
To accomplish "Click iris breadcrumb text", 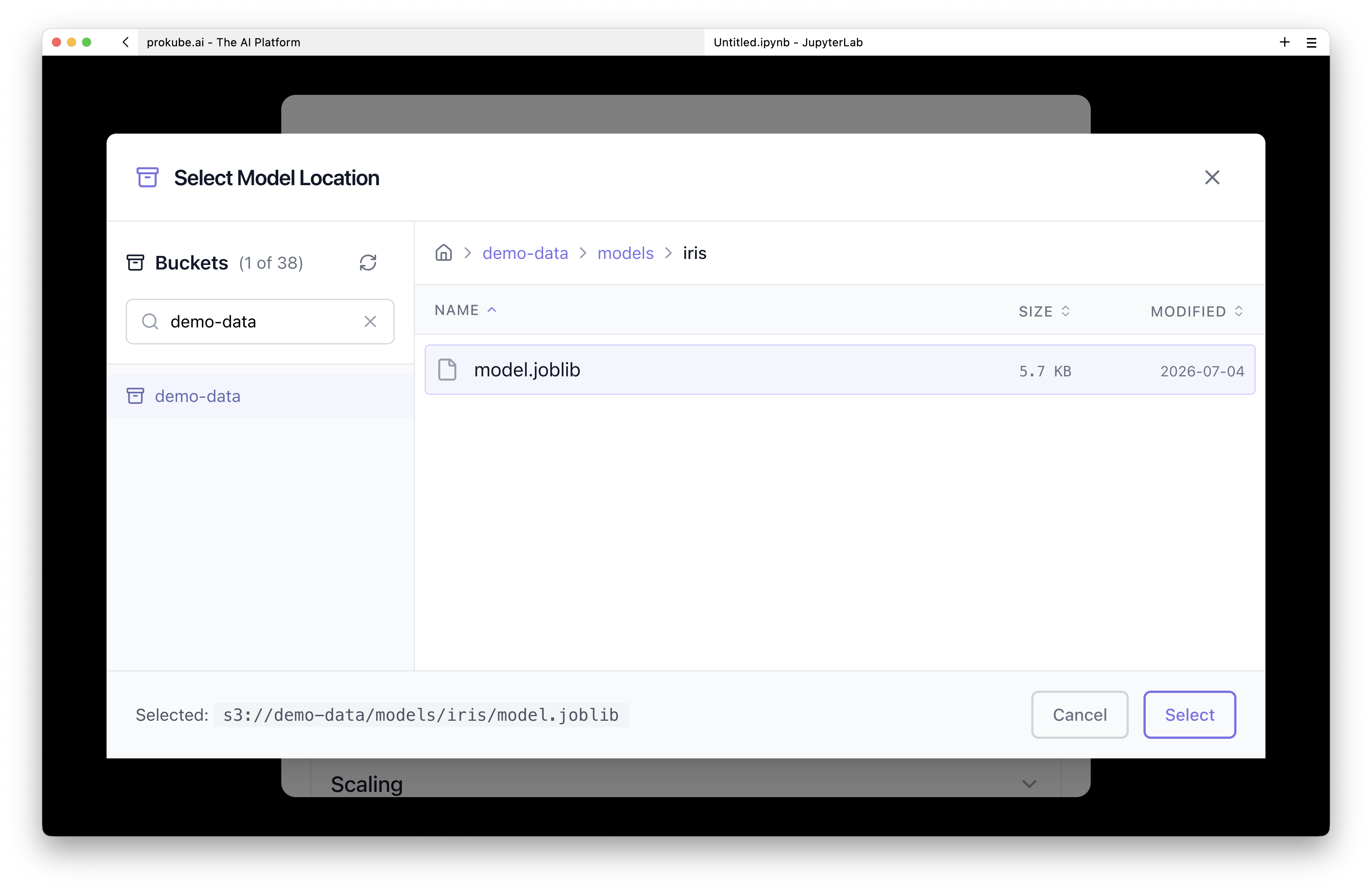I will click(x=695, y=253).
